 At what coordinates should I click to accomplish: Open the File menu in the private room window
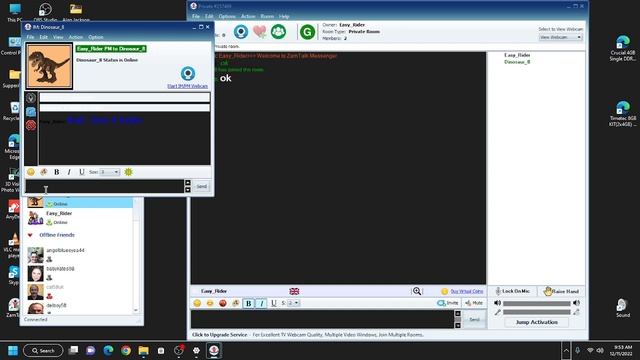pos(196,16)
